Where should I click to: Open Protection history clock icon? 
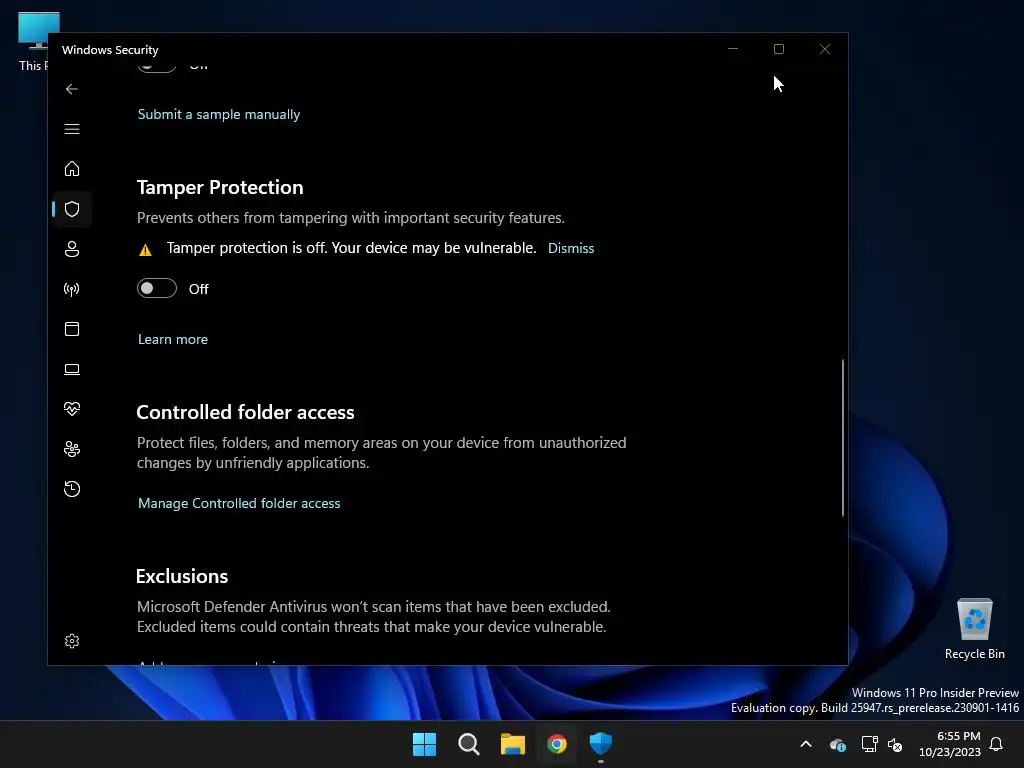(x=72, y=489)
